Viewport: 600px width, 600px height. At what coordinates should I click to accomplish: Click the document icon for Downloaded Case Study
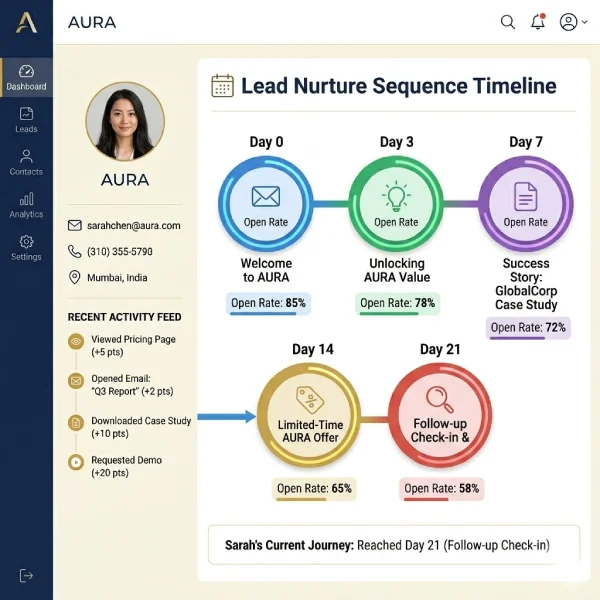point(76,423)
